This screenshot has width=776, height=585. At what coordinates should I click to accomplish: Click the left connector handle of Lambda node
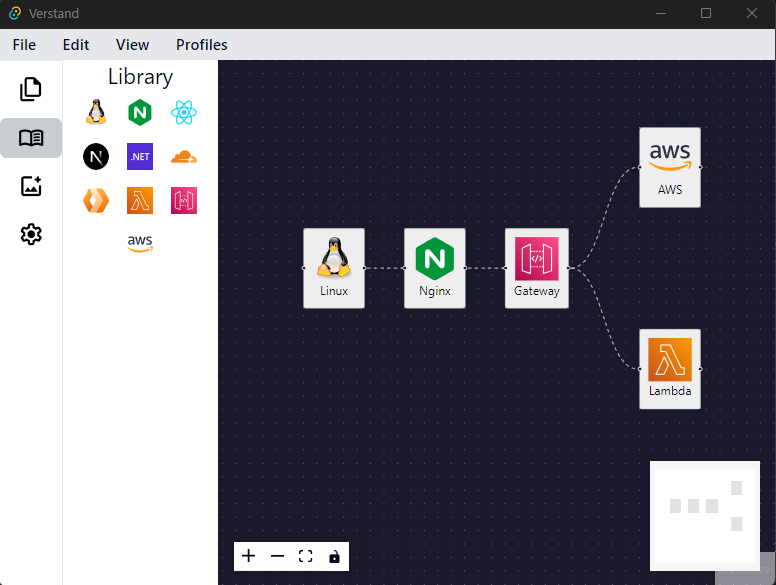(639, 369)
